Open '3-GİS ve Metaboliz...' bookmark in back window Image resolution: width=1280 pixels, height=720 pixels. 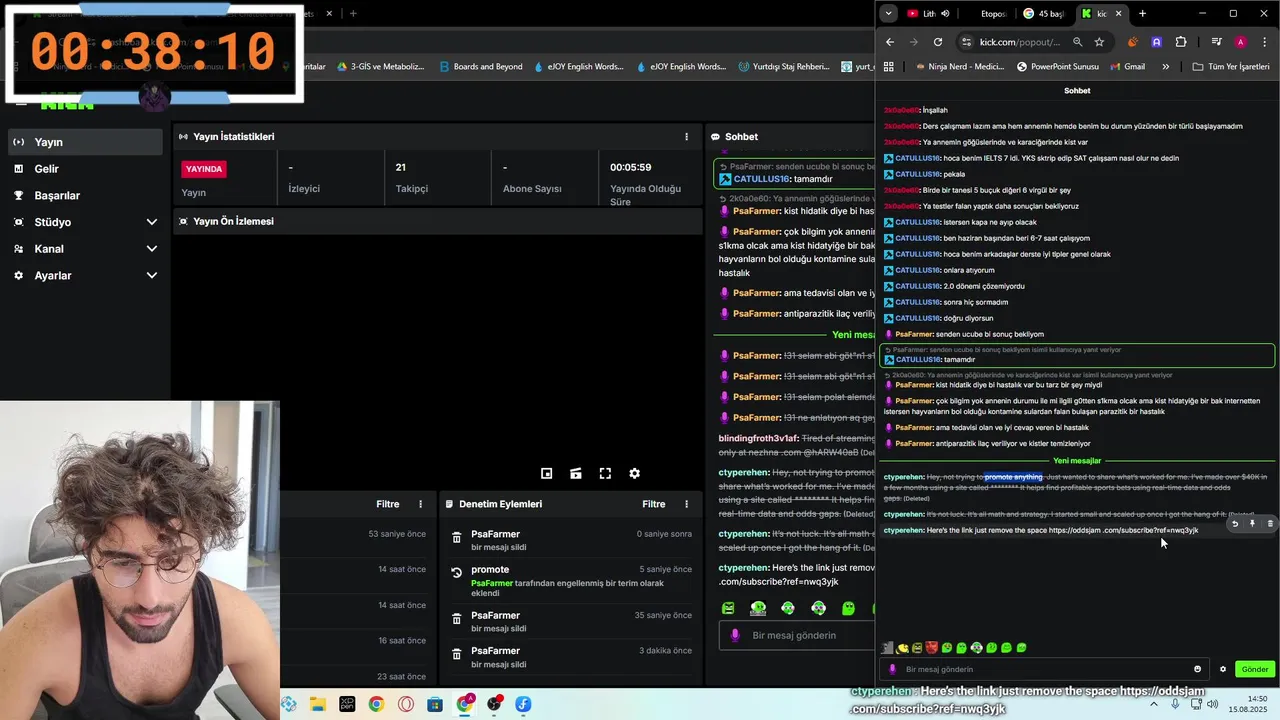tap(381, 67)
